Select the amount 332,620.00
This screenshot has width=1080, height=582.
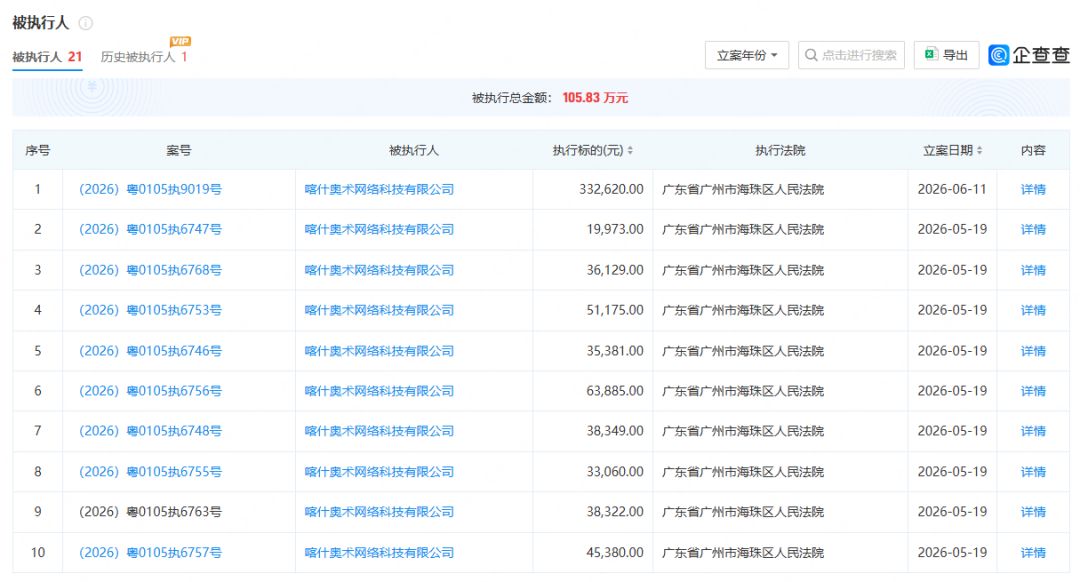point(611,189)
